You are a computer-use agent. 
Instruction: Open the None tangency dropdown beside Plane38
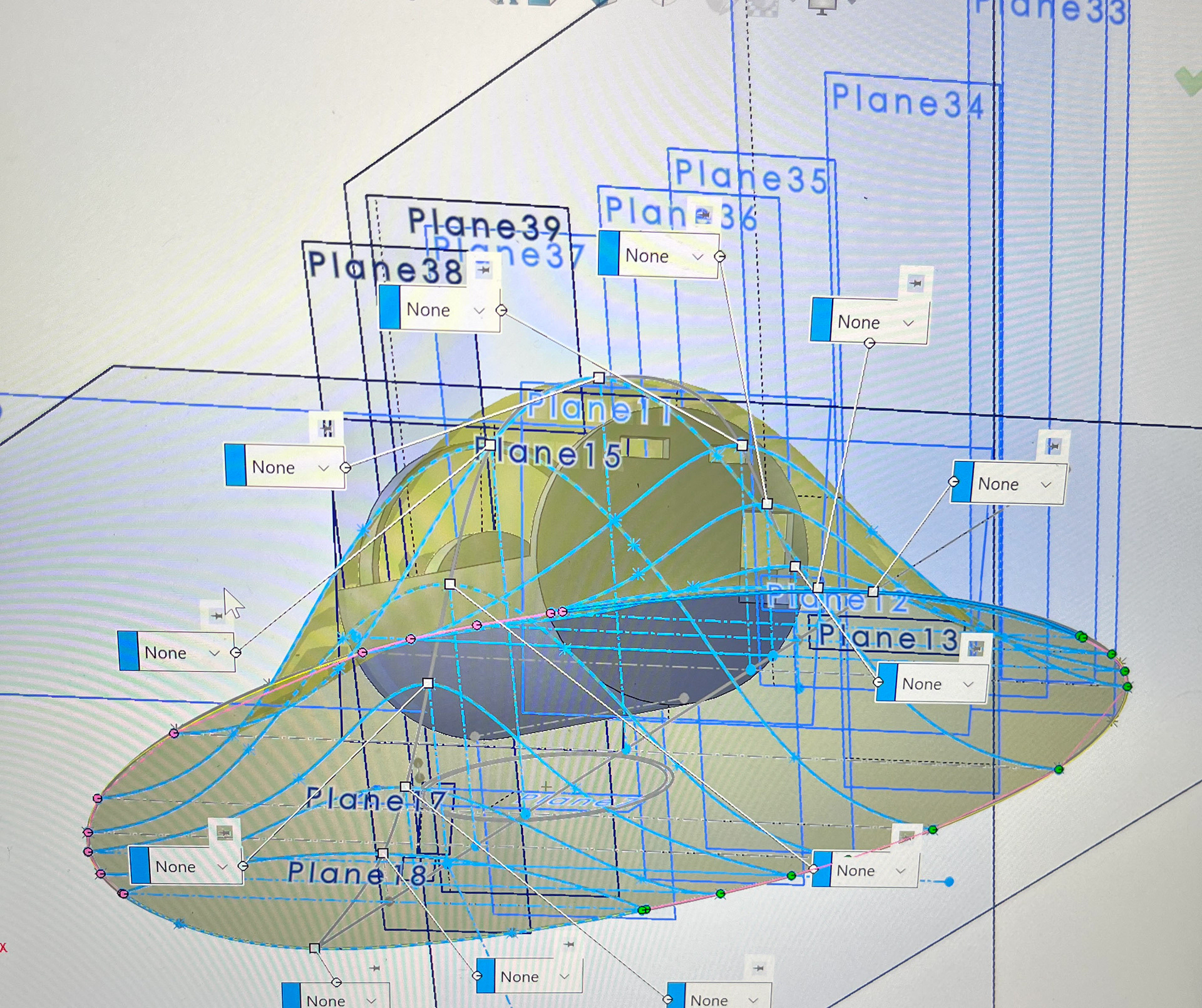[479, 311]
